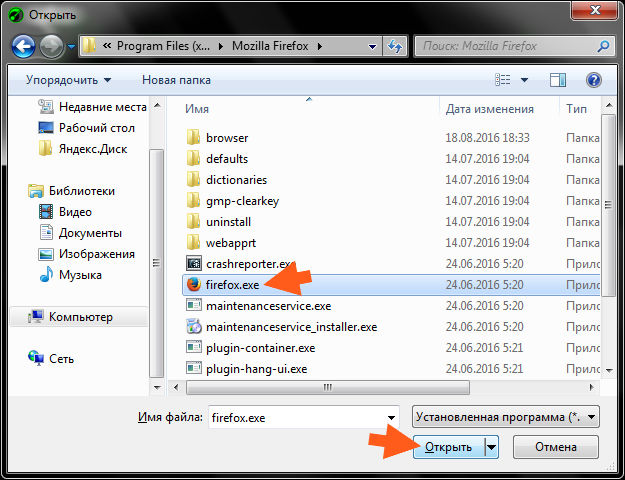
Task: Open the view options dropdown arrow
Action: [x=525, y=80]
